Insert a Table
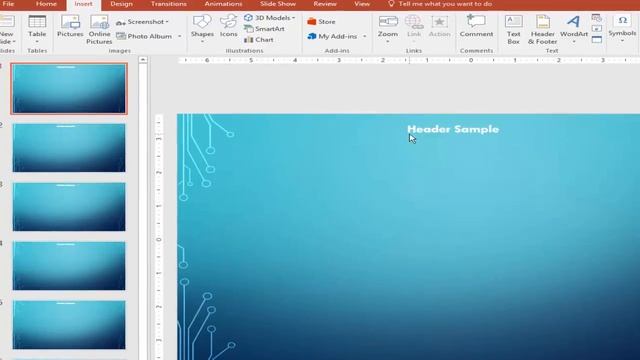 tap(37, 29)
